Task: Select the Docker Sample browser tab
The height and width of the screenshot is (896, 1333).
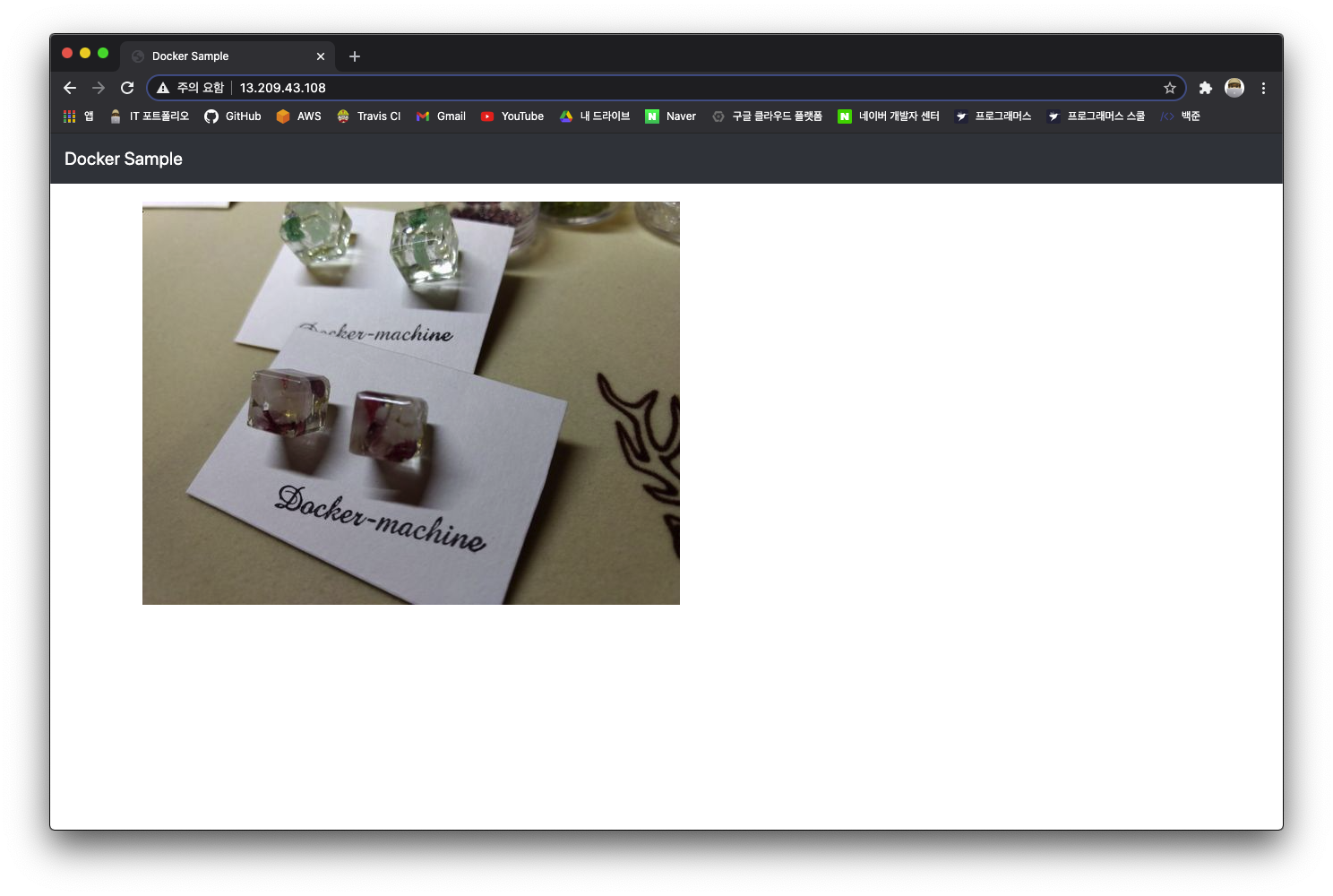Action: [228, 56]
